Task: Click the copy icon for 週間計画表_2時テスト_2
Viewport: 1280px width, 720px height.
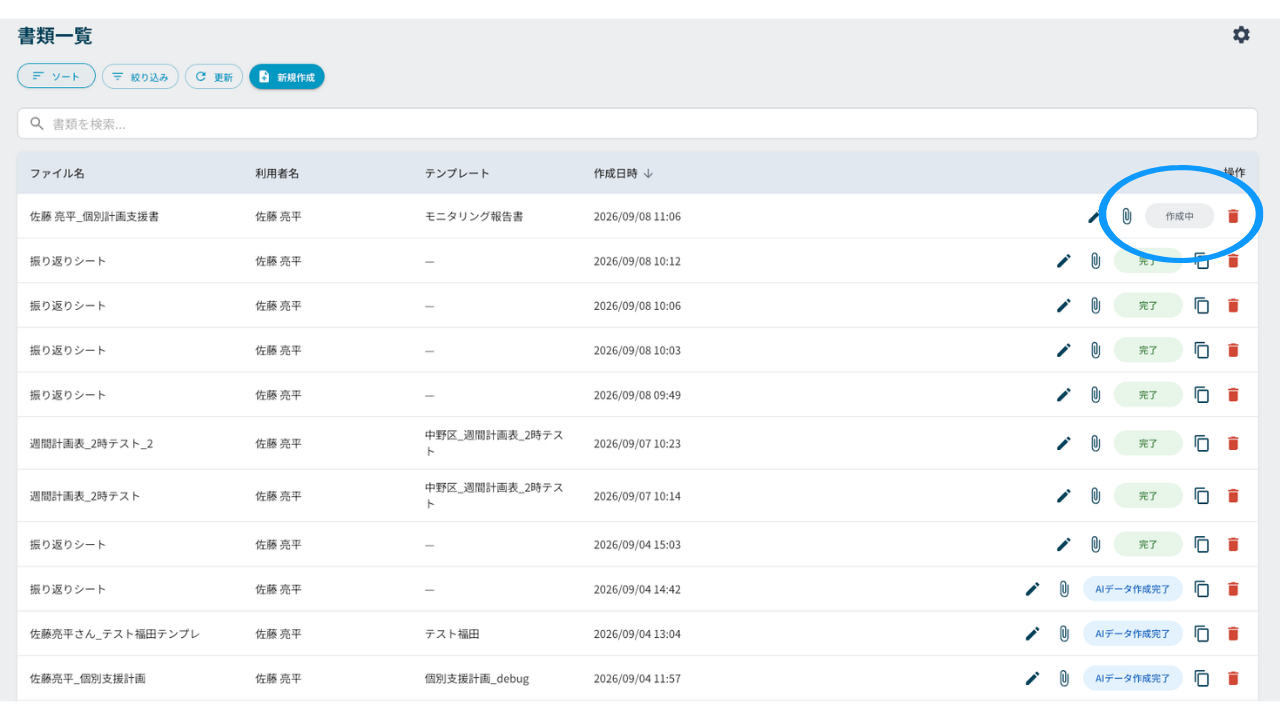Action: pyautogui.click(x=1202, y=443)
